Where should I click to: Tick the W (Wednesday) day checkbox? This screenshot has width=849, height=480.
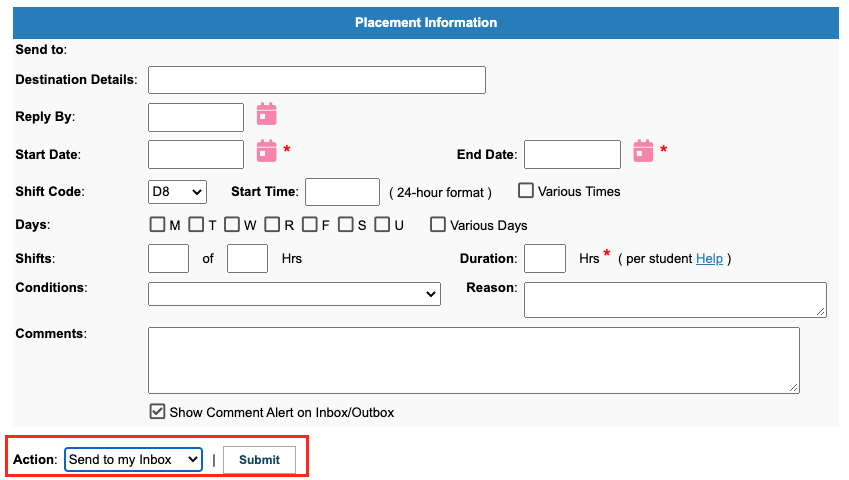232,225
